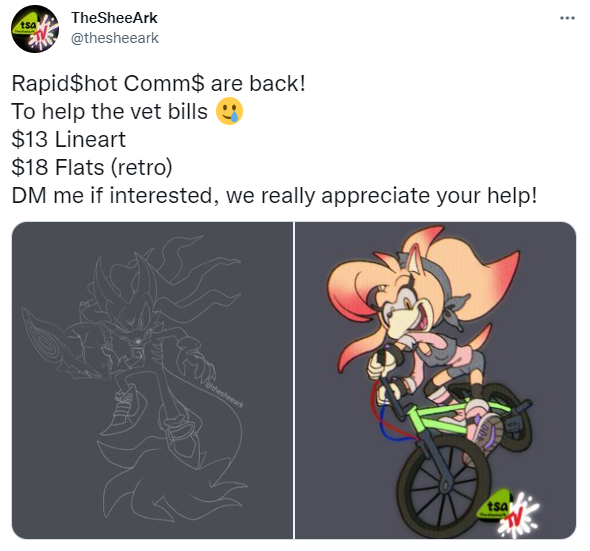This screenshot has width=590, height=551.
Task: Click the TheSheeArk display name
Action: pos(114,18)
